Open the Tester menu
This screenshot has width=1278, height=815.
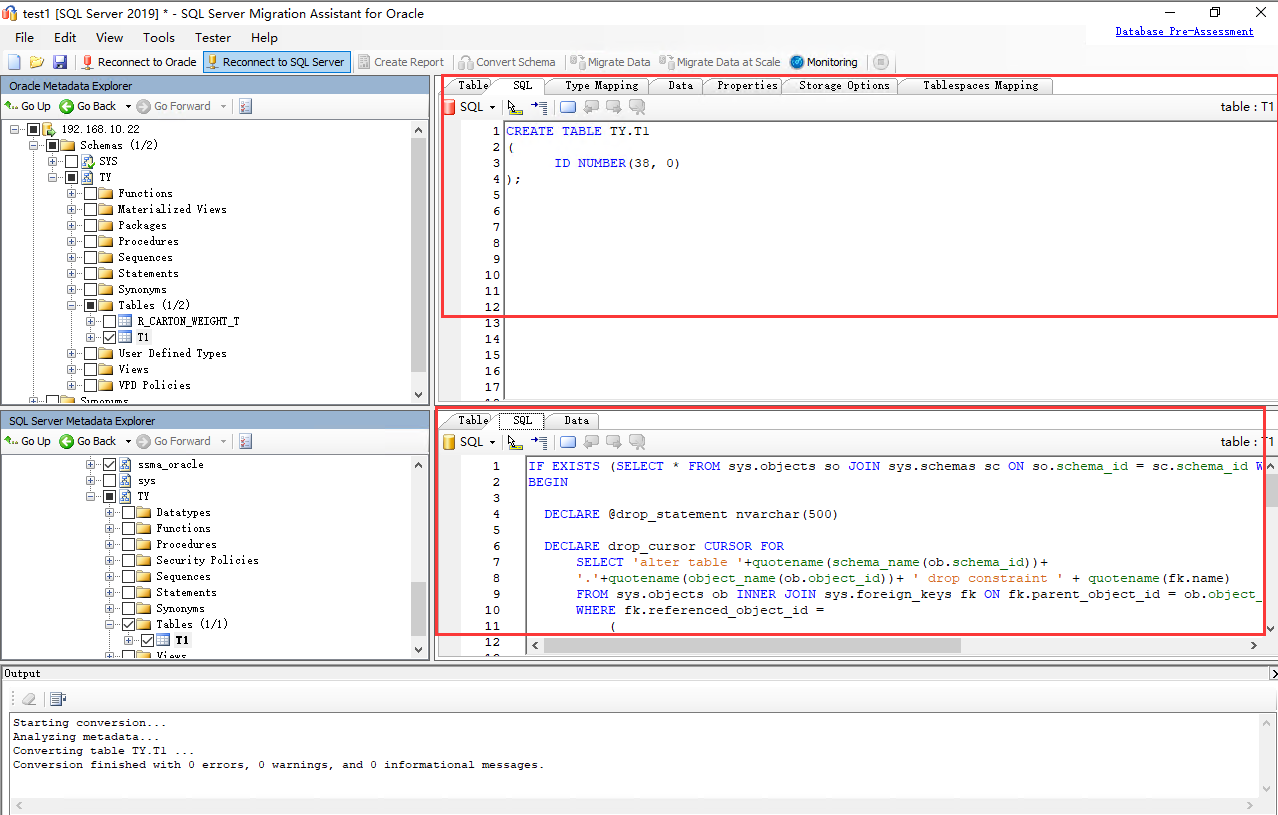213,38
